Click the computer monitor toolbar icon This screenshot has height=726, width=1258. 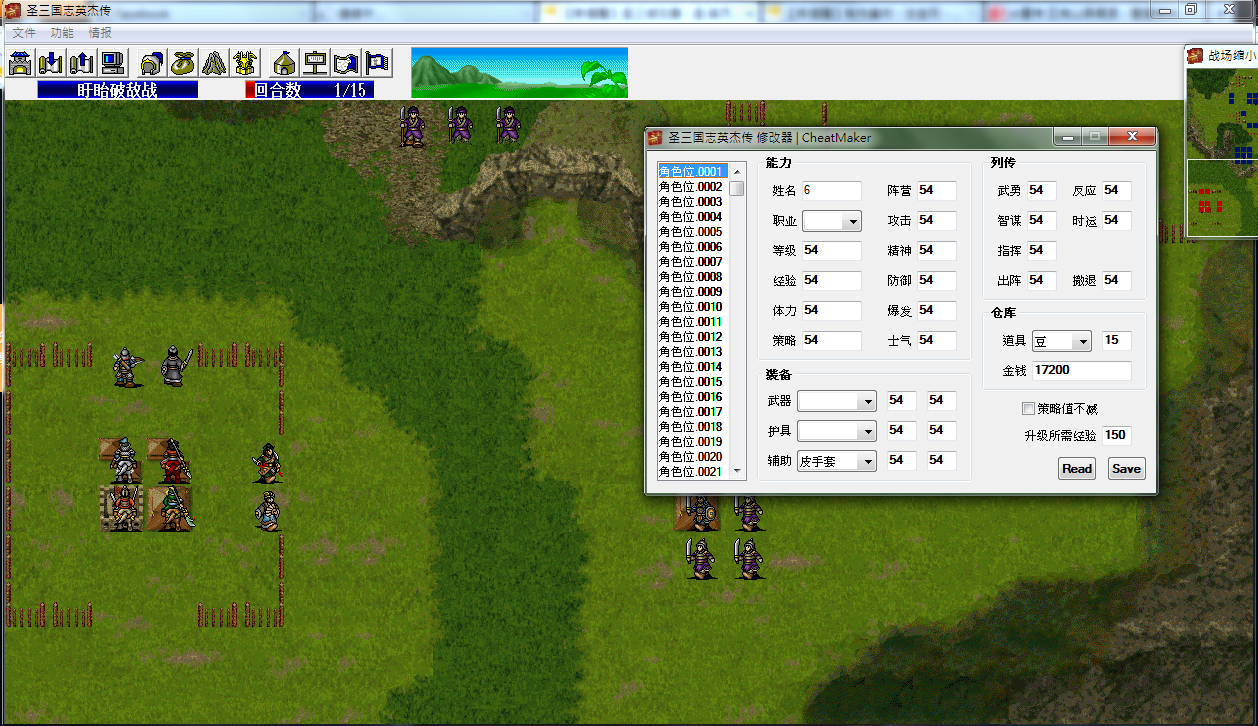point(112,63)
